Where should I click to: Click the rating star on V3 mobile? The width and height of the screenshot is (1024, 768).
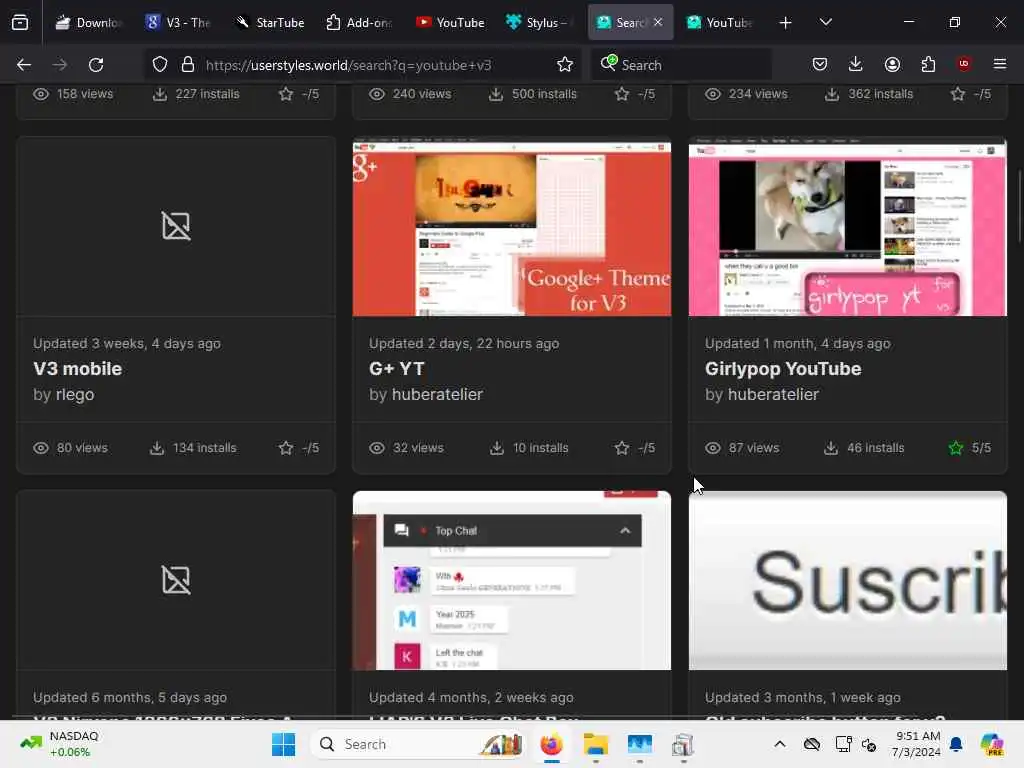(x=286, y=448)
